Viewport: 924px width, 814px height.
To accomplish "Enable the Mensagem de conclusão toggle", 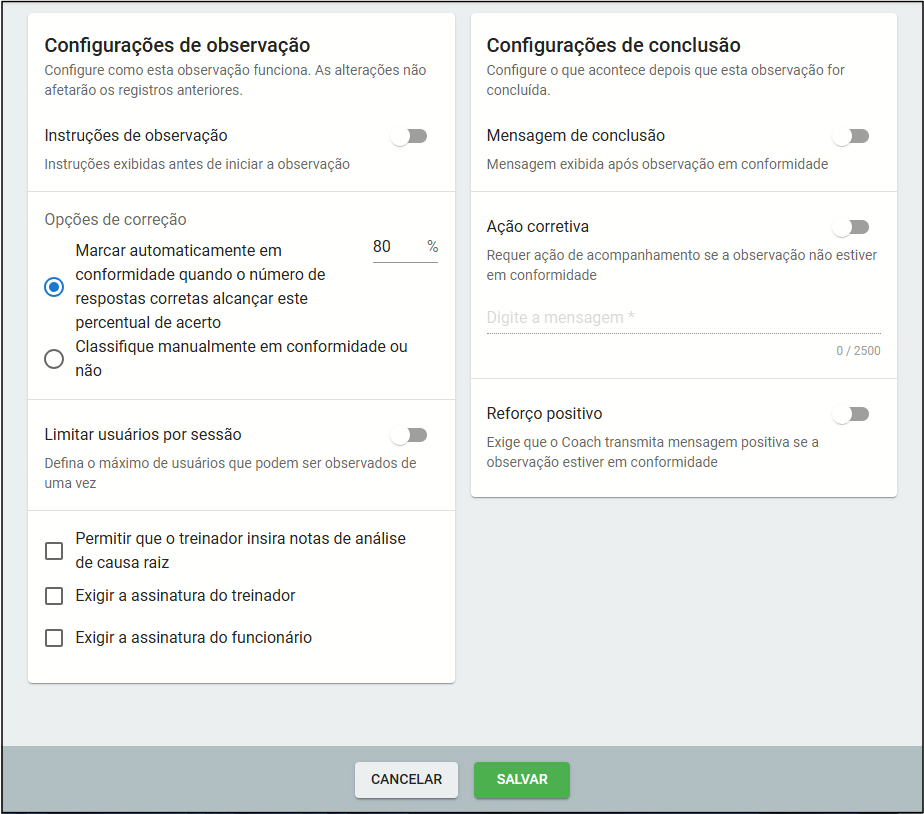I will (x=850, y=136).
